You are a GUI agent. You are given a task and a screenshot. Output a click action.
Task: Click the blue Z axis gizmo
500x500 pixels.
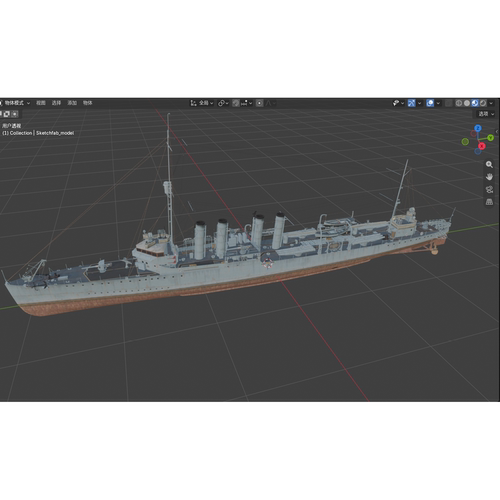click(478, 128)
